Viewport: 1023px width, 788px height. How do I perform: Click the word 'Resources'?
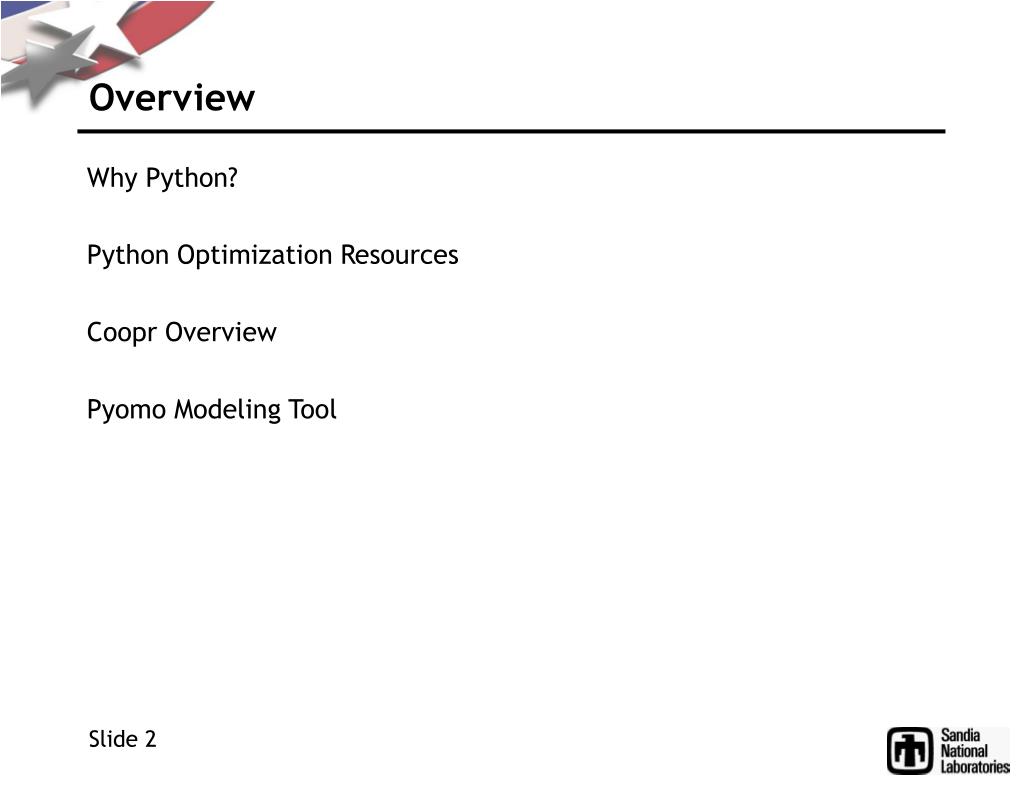[x=399, y=255]
